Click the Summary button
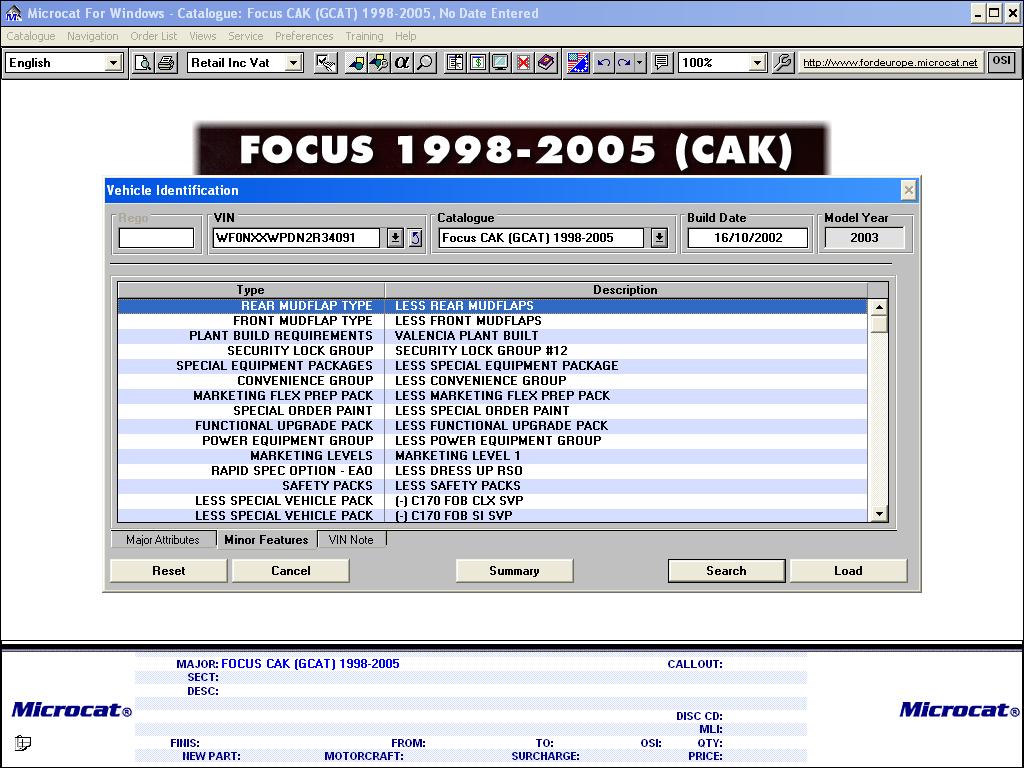 [x=514, y=571]
